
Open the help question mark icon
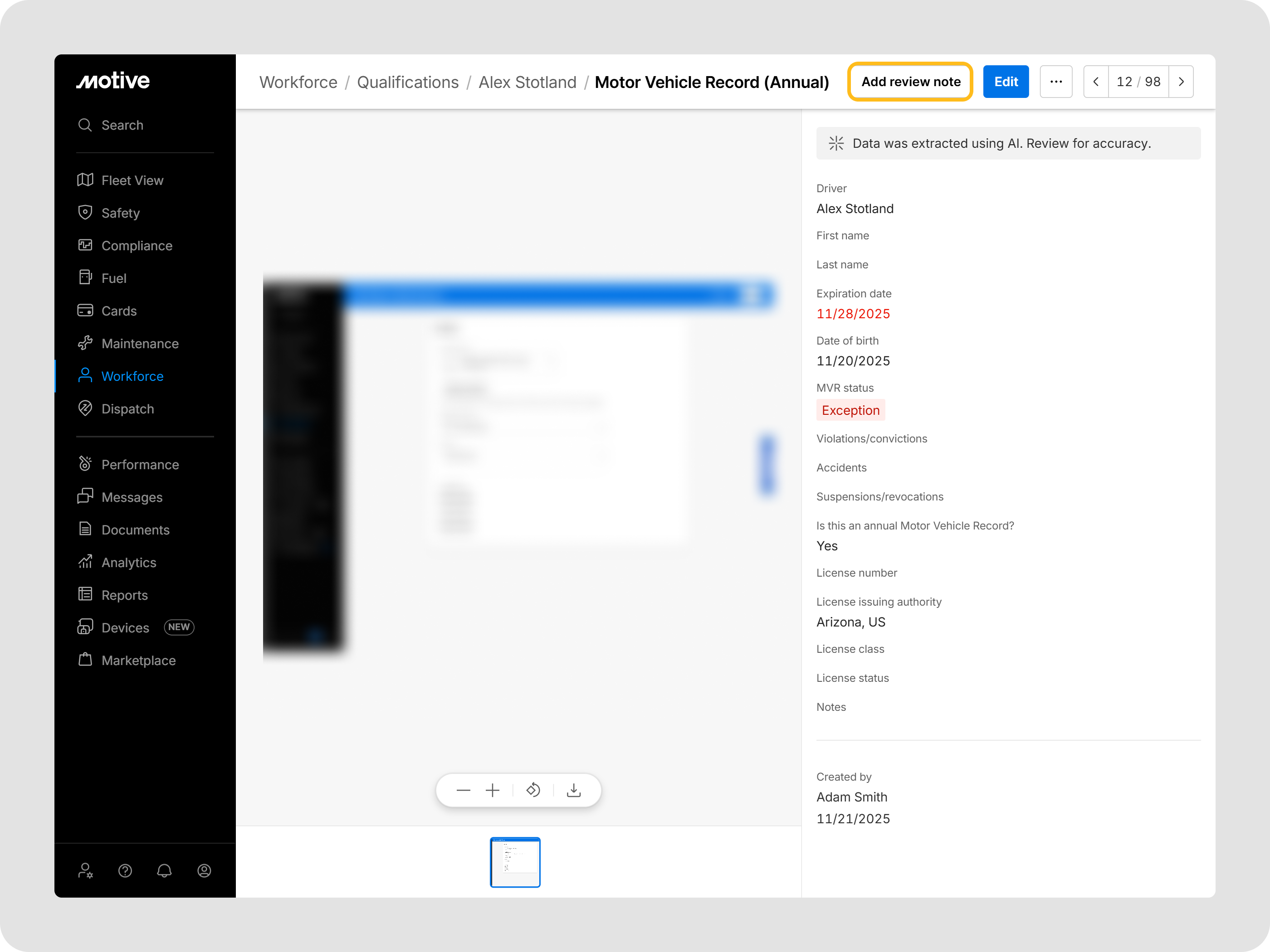tap(125, 871)
